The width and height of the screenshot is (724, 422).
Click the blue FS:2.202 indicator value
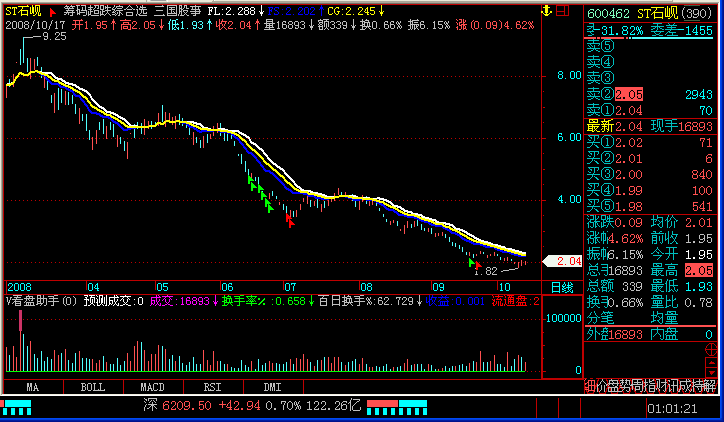(x=291, y=11)
